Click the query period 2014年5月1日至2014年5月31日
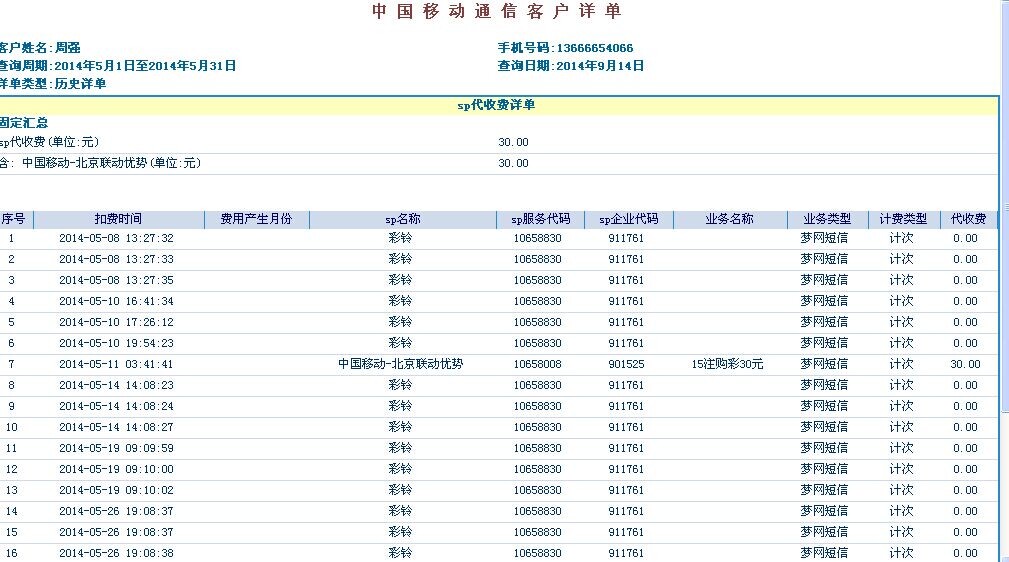 [x=145, y=66]
